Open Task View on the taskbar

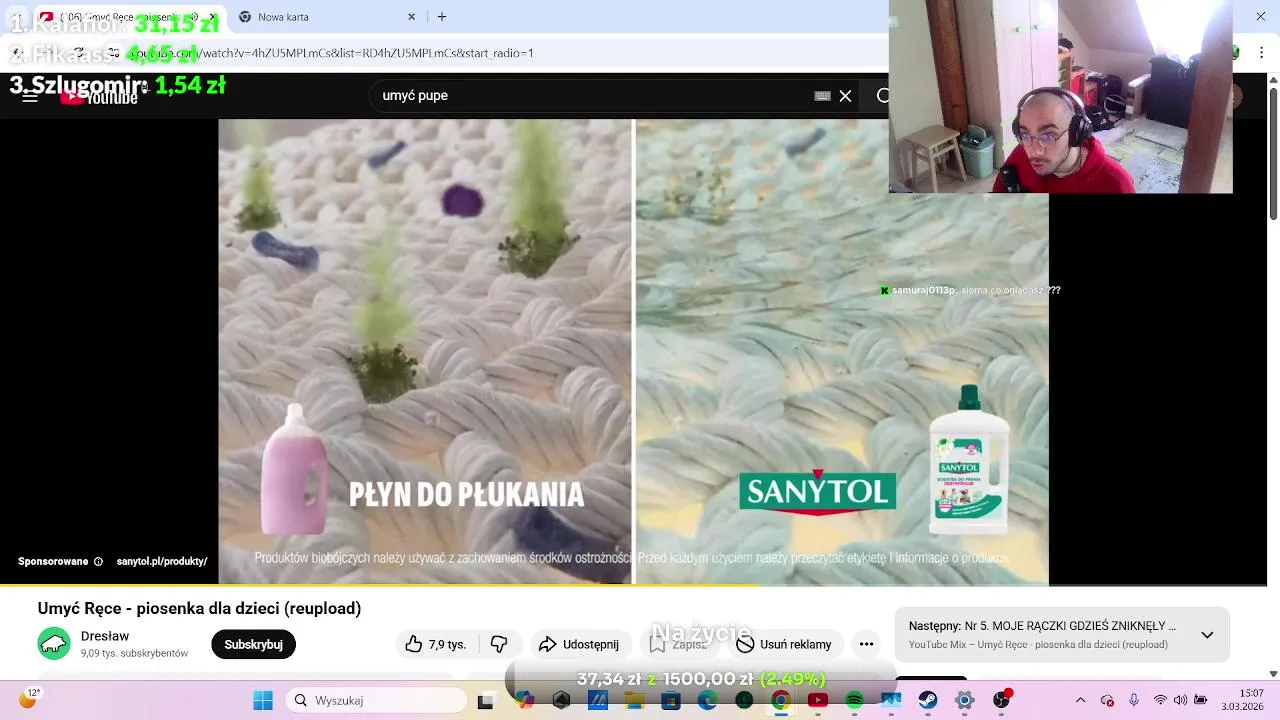pos(485,700)
